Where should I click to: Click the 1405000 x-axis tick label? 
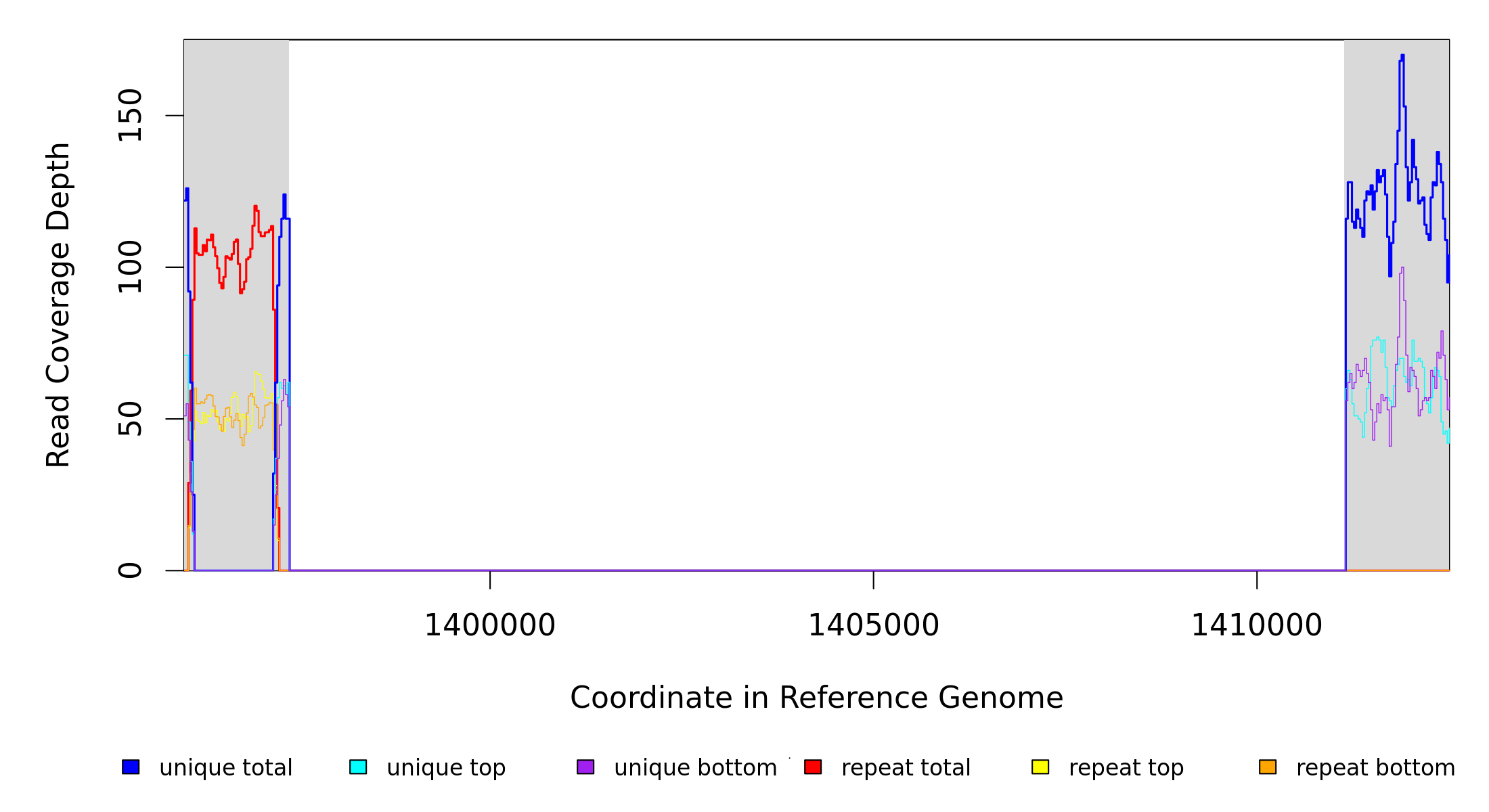coord(873,625)
